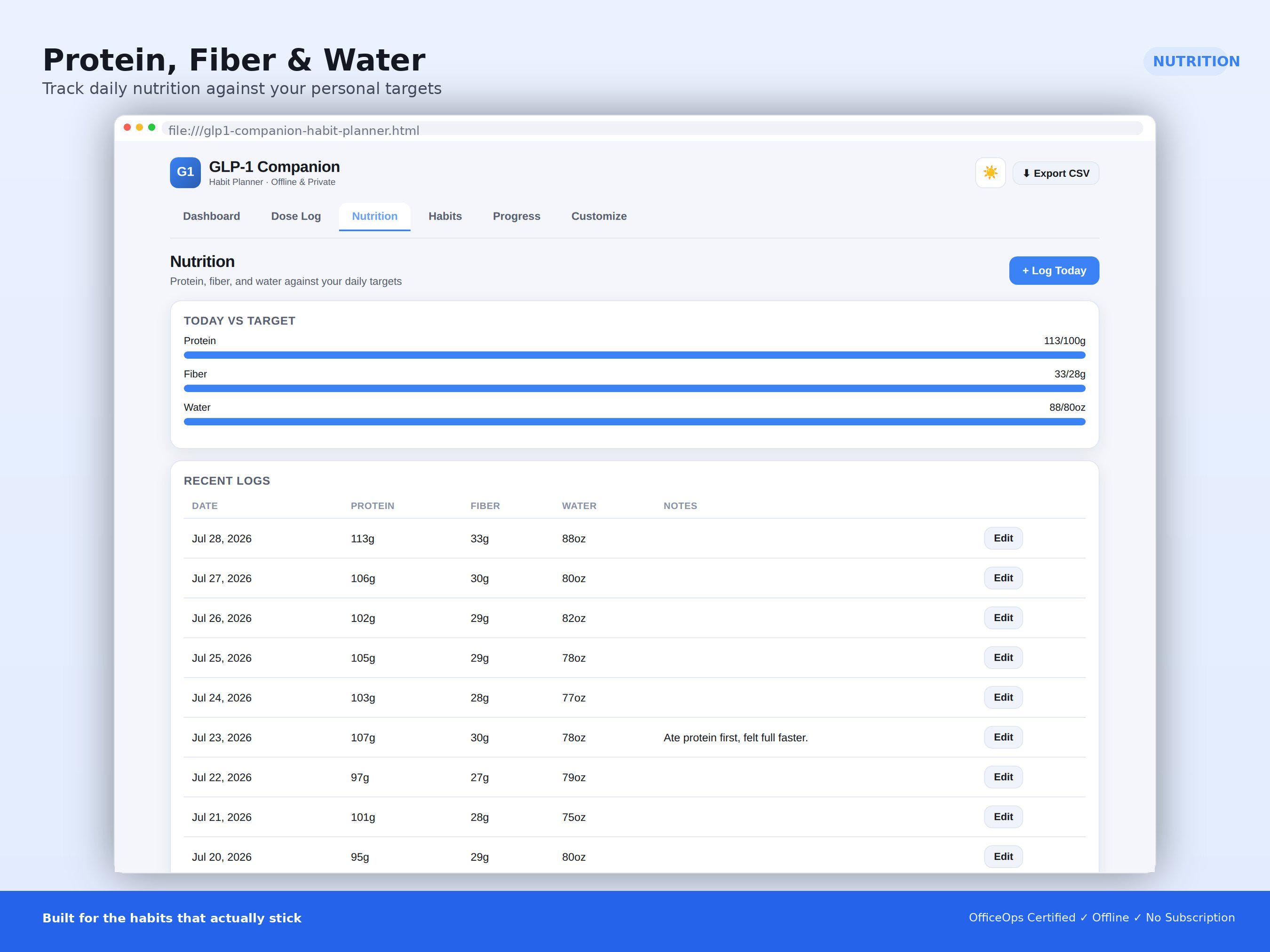
Task: Edit the Jul 22, 2026 log
Action: click(x=1003, y=777)
